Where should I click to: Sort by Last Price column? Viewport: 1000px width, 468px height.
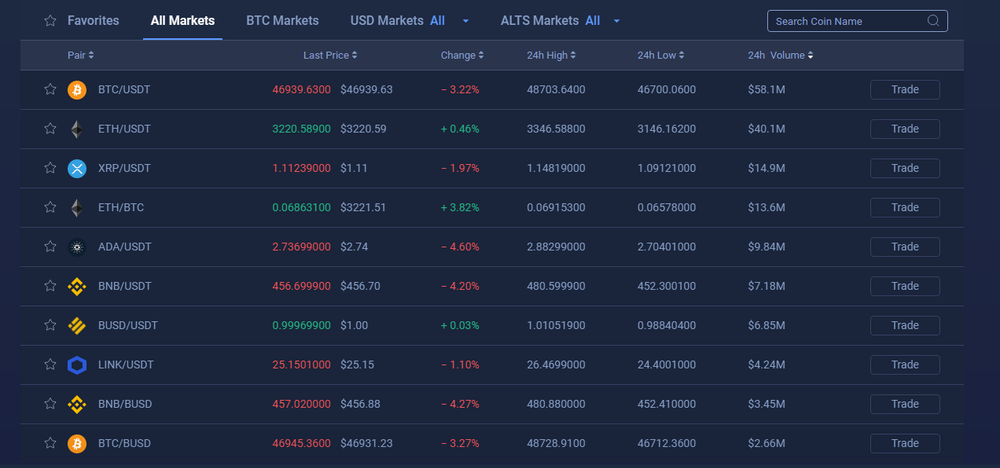click(330, 55)
